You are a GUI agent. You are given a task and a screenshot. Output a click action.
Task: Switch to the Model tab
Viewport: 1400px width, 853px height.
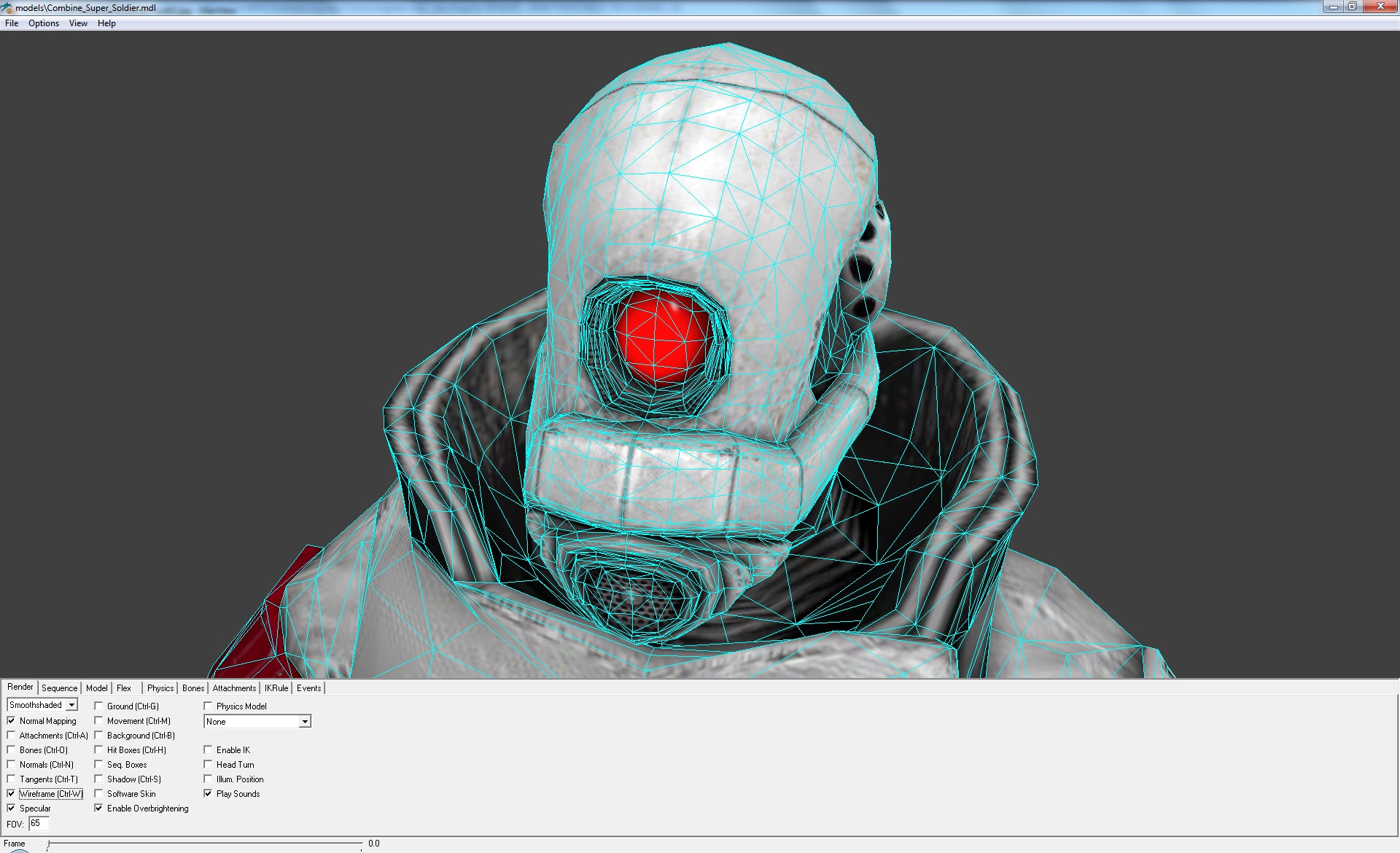96,688
